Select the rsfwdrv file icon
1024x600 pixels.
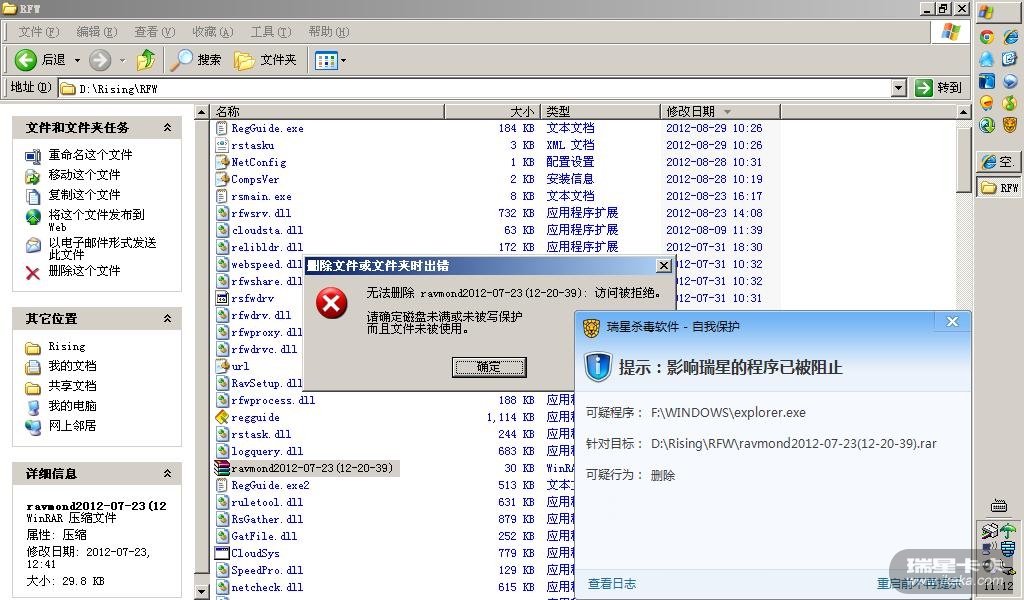tap(222, 298)
